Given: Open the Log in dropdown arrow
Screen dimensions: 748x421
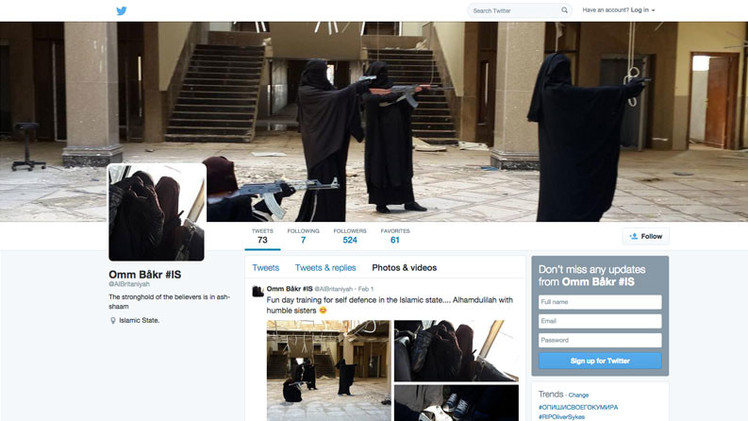Looking at the screenshot, I should point(653,10).
